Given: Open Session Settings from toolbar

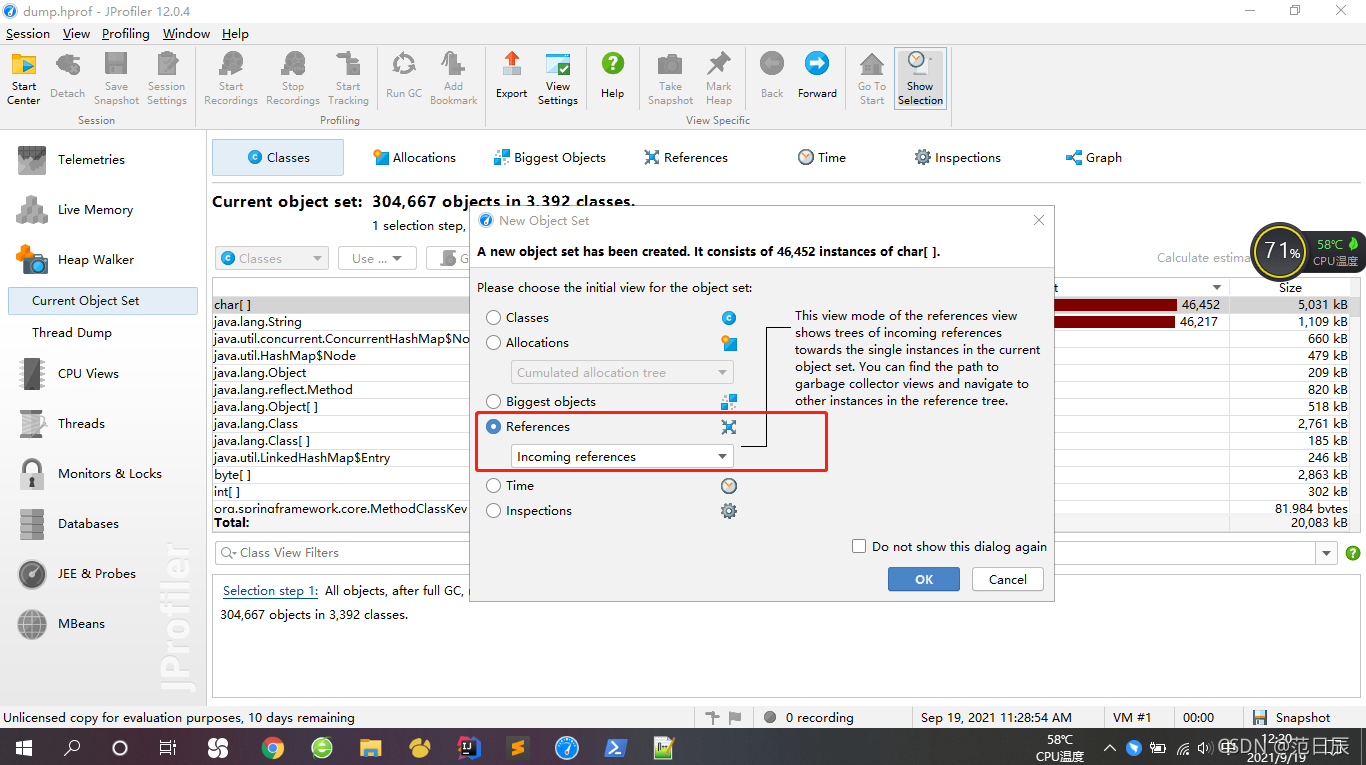Looking at the screenshot, I should pyautogui.click(x=167, y=78).
